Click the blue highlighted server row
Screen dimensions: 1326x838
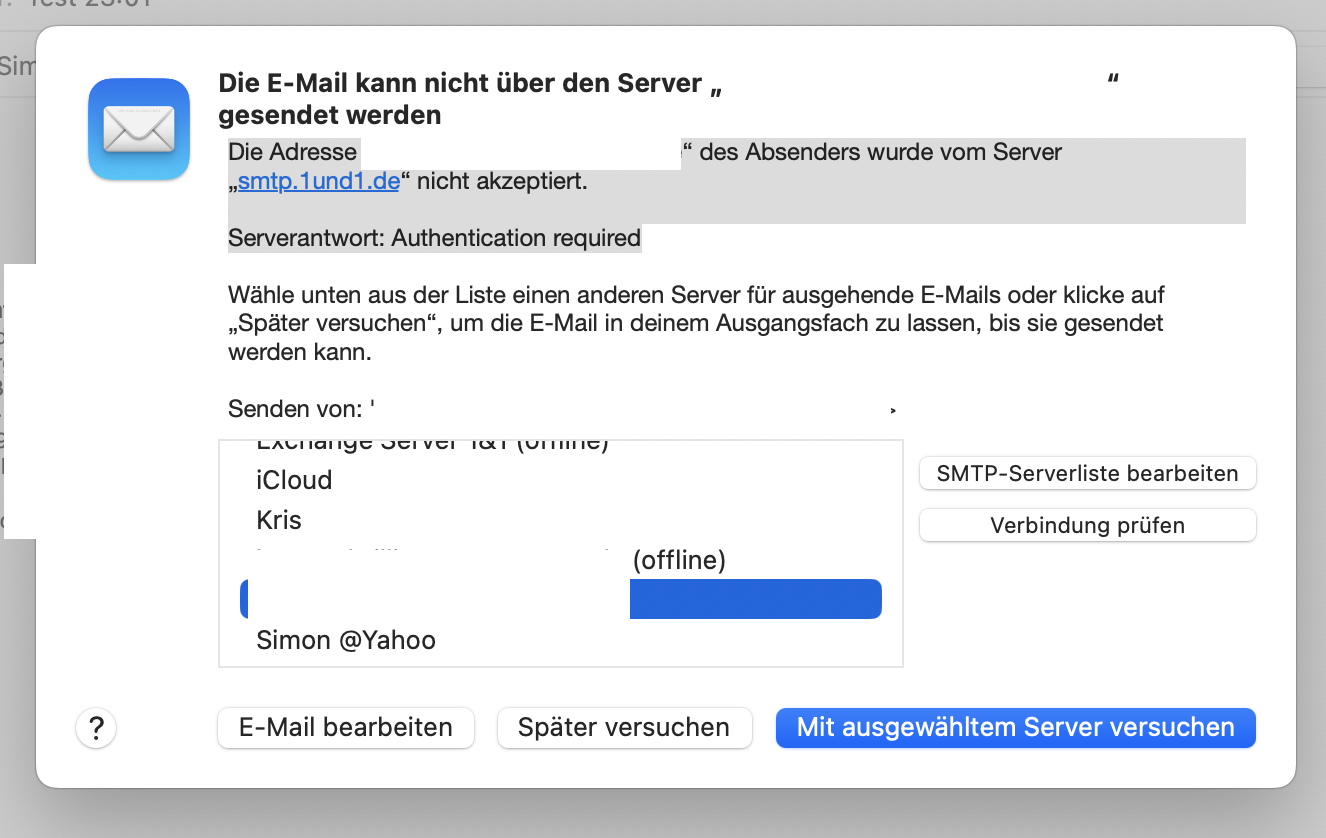(755, 598)
